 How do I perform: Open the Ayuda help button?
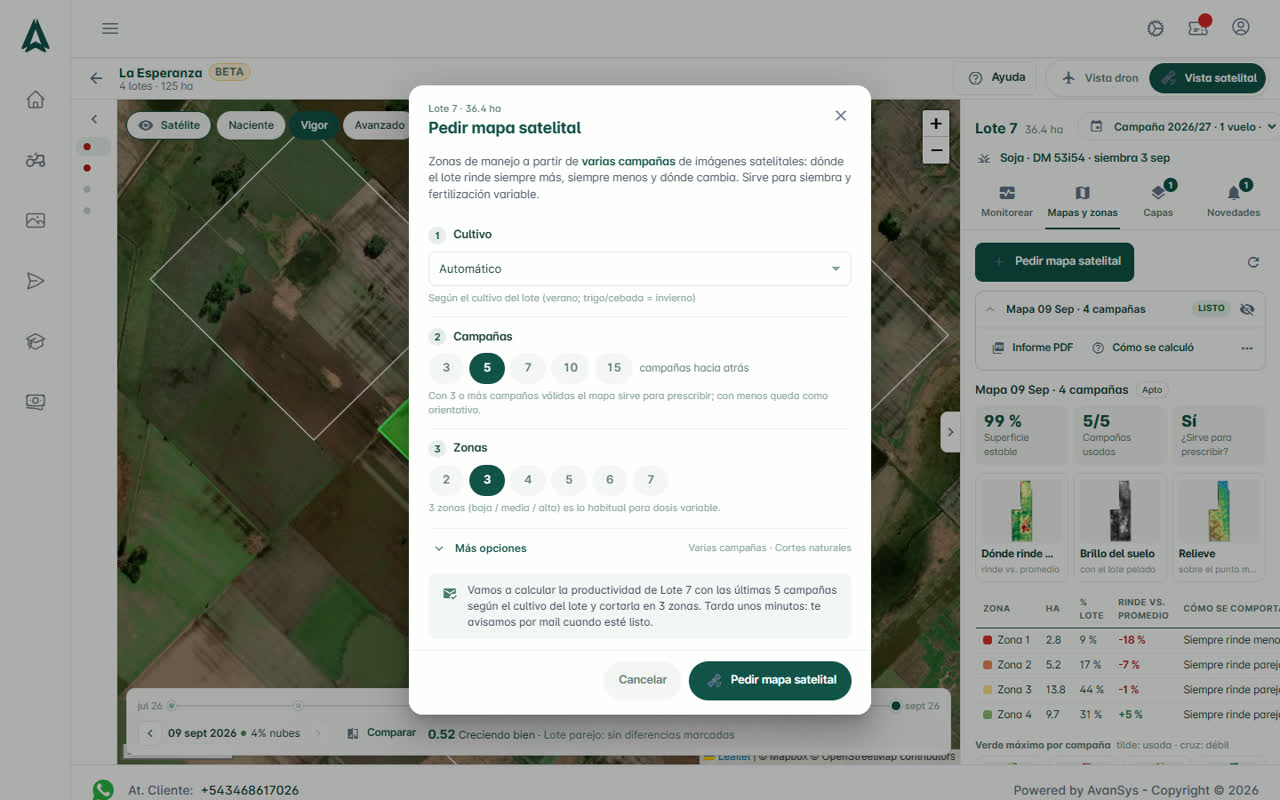pyautogui.click(x=997, y=78)
